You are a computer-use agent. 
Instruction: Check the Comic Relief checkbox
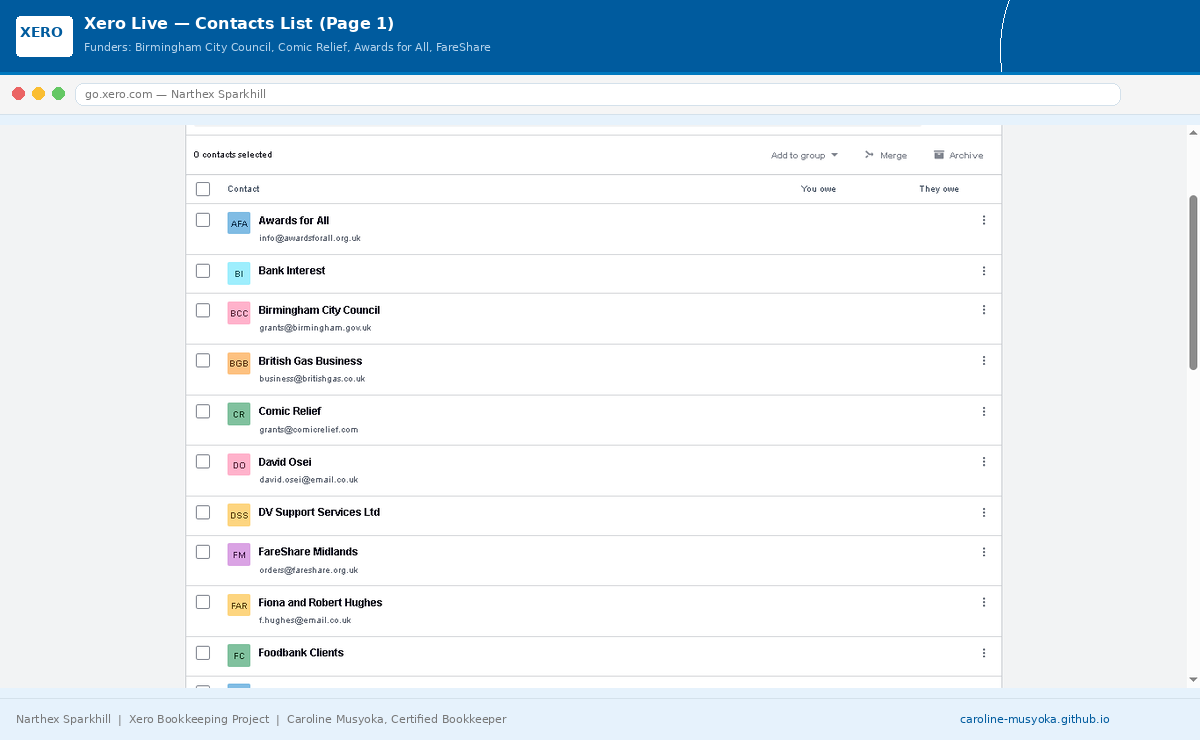pos(203,411)
